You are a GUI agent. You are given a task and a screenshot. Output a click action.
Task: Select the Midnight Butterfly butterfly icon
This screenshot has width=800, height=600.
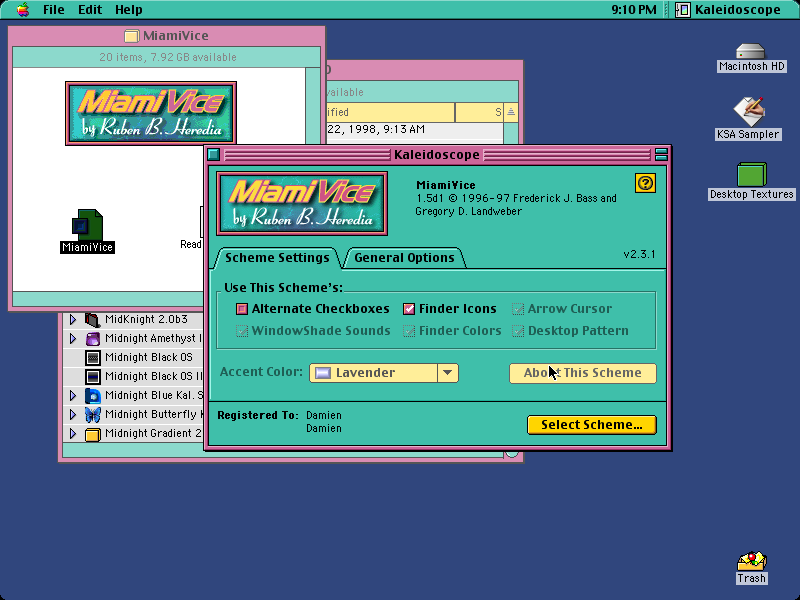(x=92, y=414)
